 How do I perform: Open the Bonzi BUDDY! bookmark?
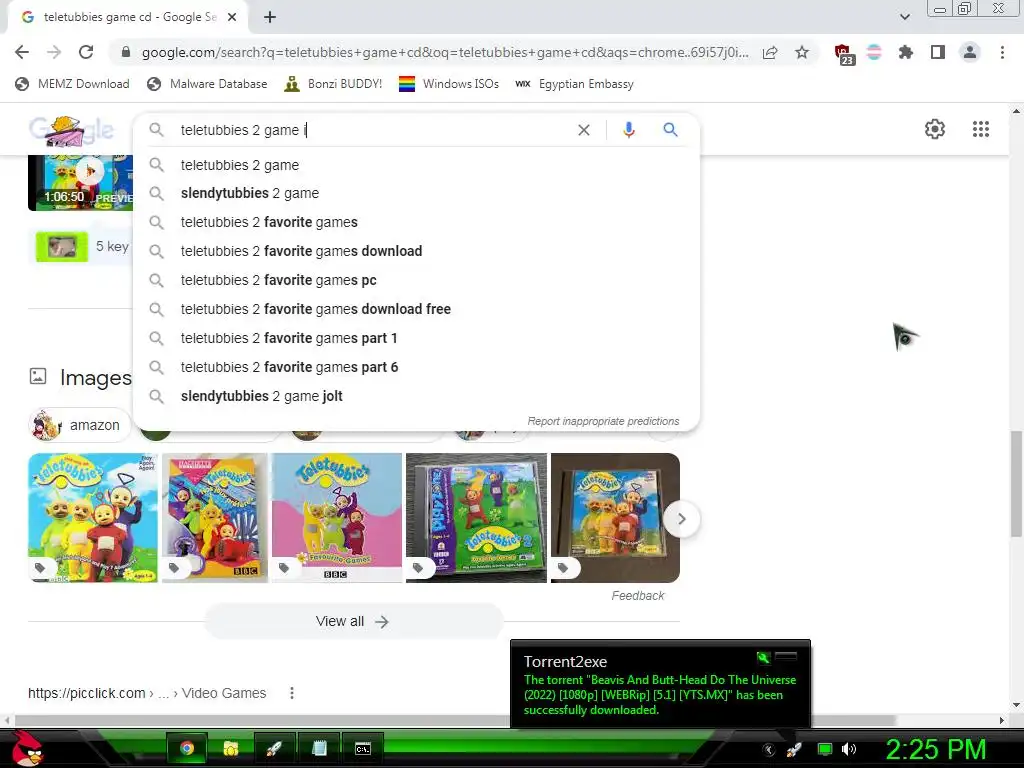(x=333, y=84)
